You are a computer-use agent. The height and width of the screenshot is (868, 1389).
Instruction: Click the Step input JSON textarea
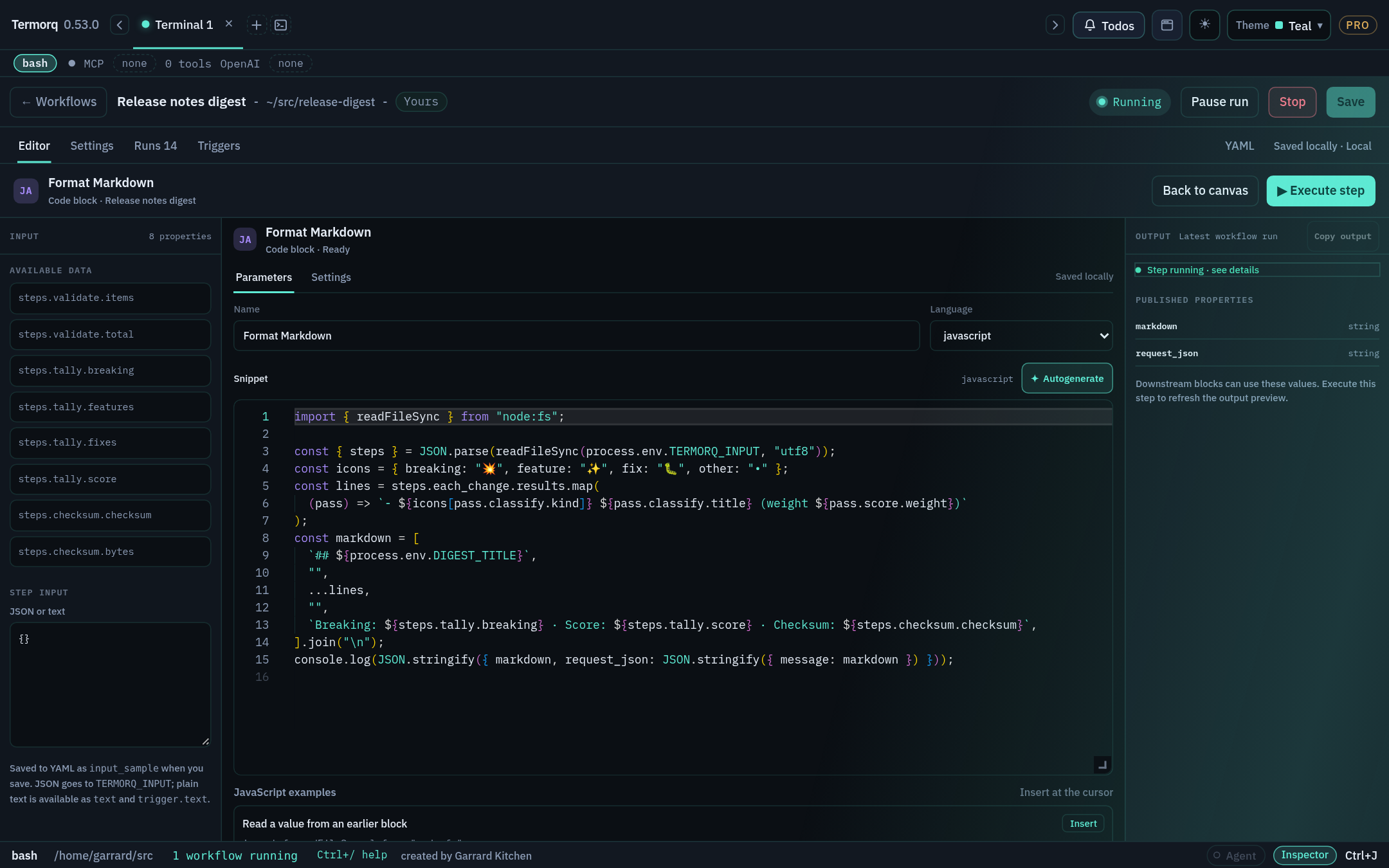[110, 685]
